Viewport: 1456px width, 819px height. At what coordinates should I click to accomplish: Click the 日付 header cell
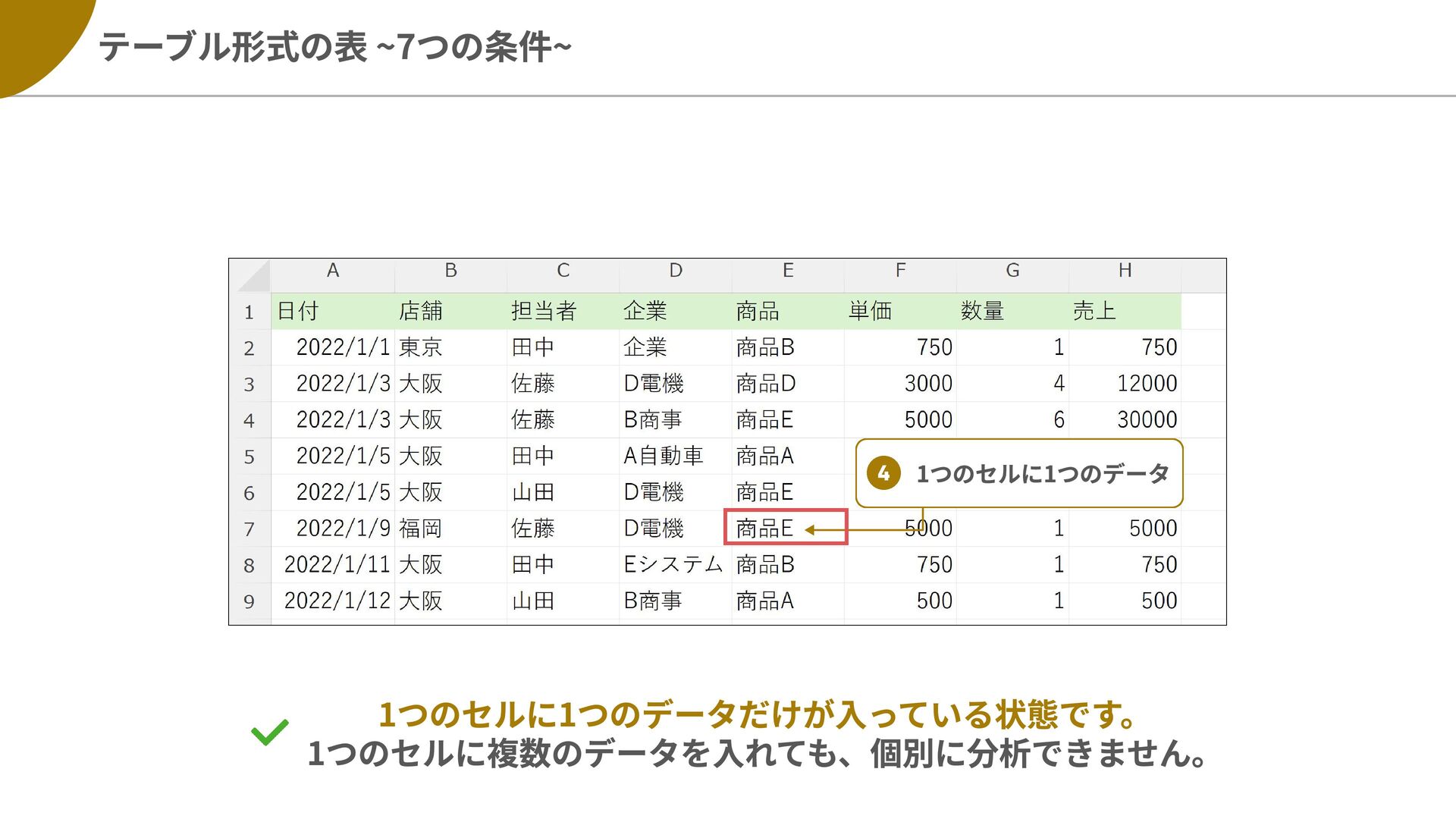[332, 312]
